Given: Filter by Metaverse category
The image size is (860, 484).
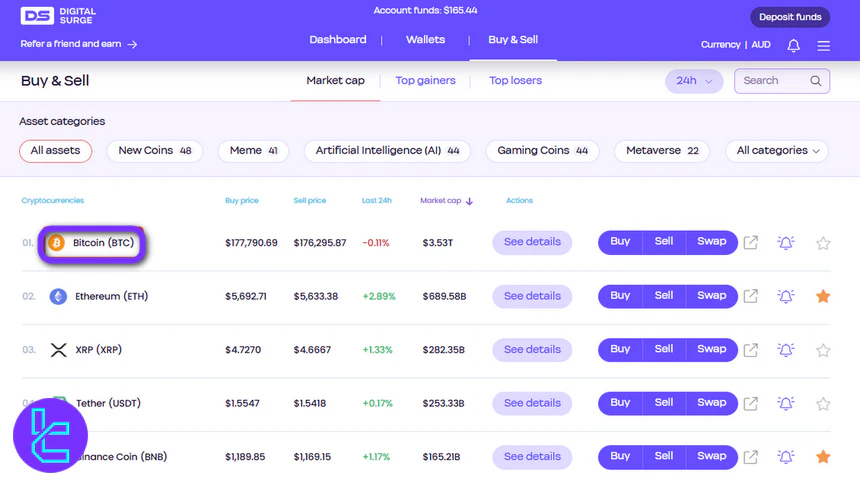Looking at the screenshot, I should pos(662,151).
